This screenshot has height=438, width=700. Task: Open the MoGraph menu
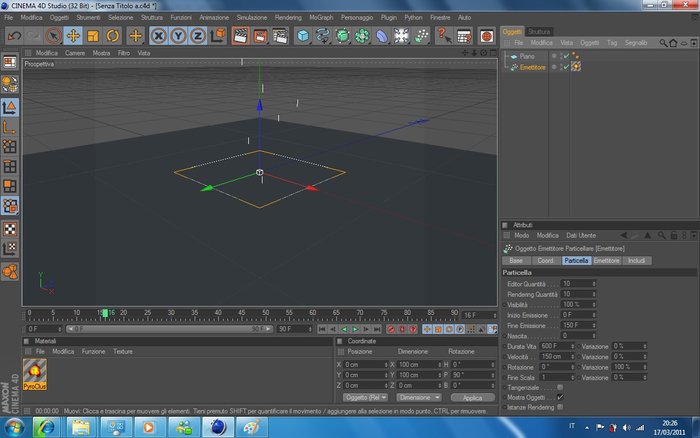pos(321,17)
